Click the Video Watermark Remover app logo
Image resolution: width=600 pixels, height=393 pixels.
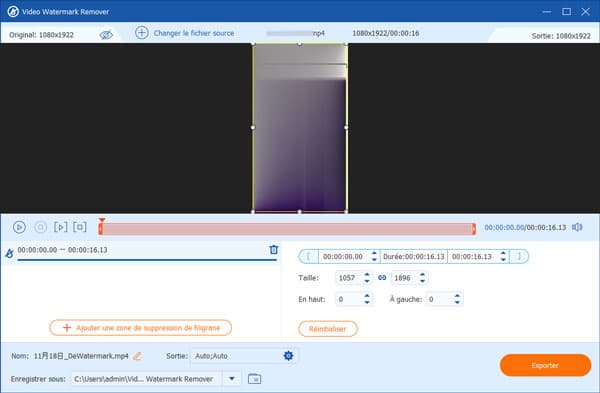pyautogui.click(x=13, y=11)
